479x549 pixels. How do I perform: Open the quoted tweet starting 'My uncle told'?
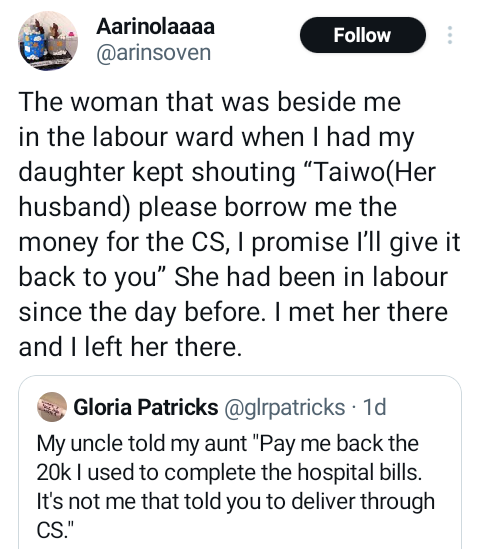pyautogui.click(x=240, y=462)
